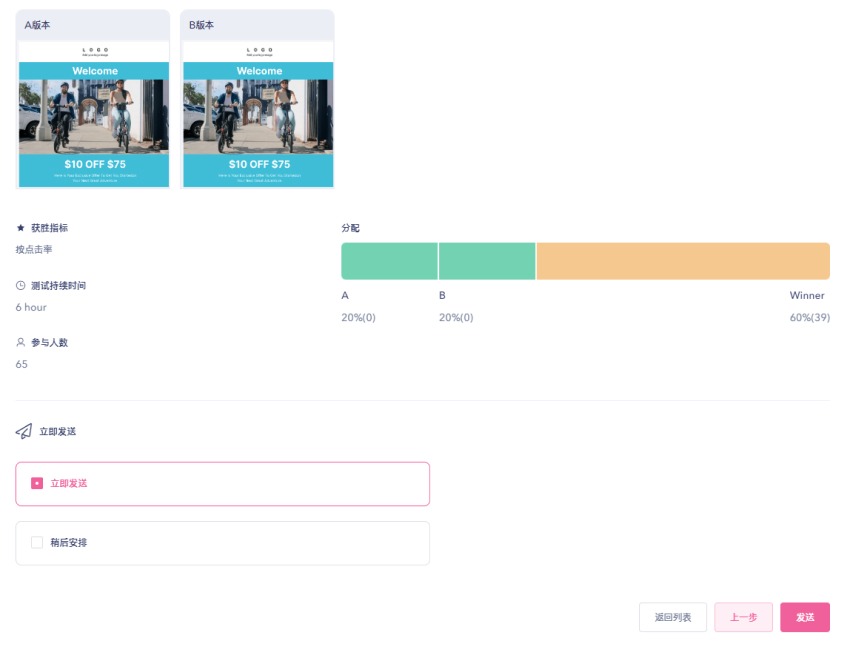The width and height of the screenshot is (850, 657).
Task: Click the Winner label under allocation bar
Action: coord(807,296)
